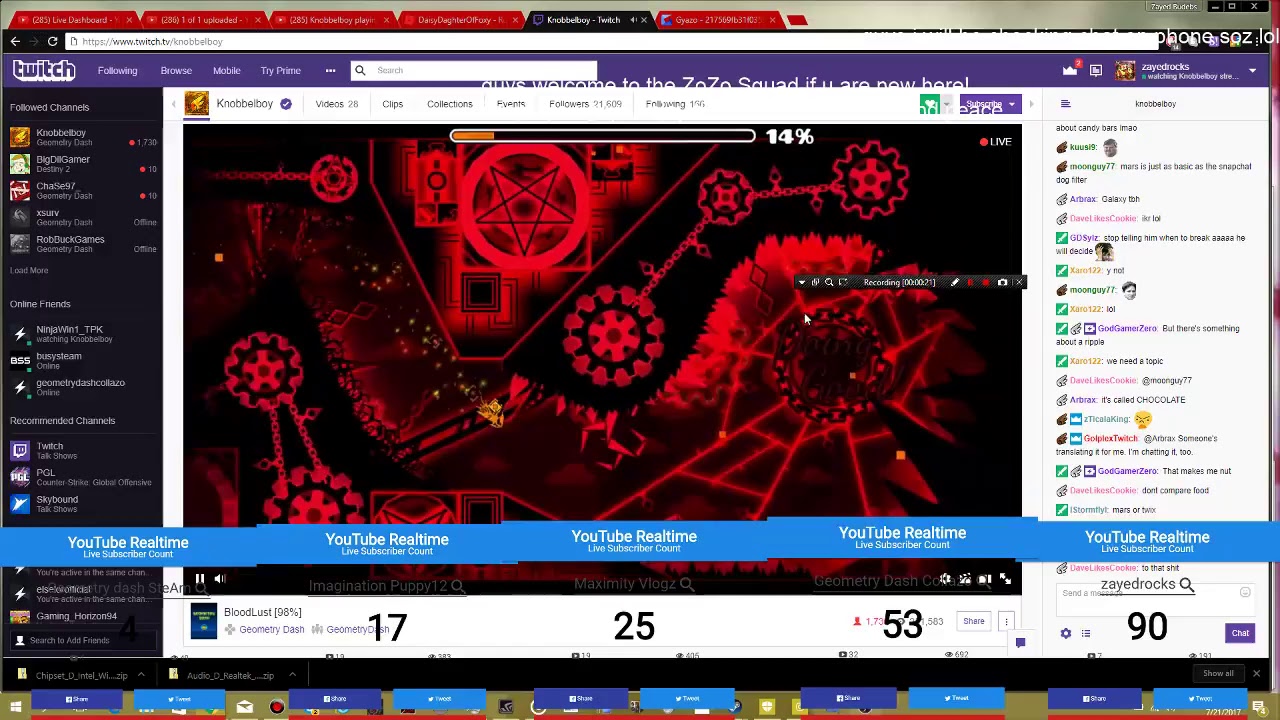Screen dimensions: 1280x720
Task: Open the Events tab
Action: (510, 104)
